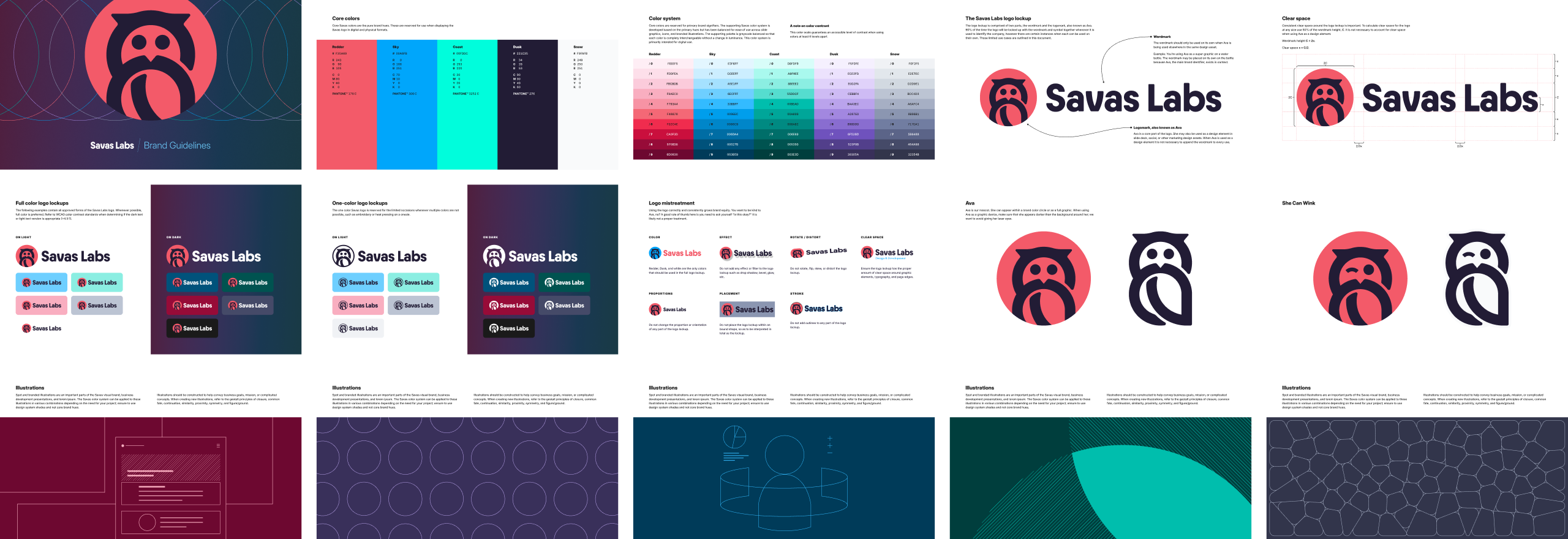Click the coast-green Savas Labs badge in full-color On Light
The height and width of the screenshot is (539, 1568).
click(97, 282)
